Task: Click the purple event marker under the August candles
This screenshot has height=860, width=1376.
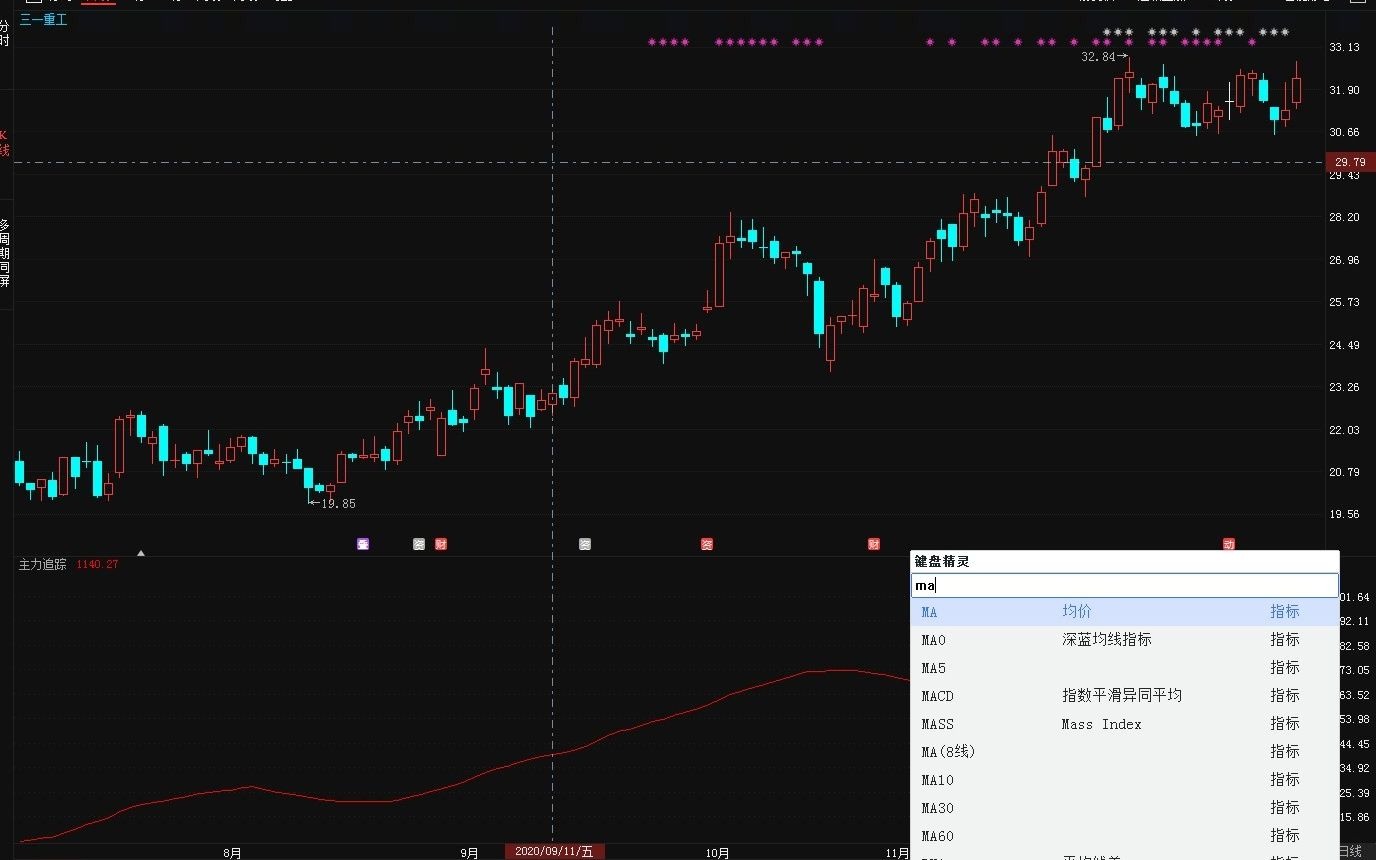Action: [x=363, y=544]
